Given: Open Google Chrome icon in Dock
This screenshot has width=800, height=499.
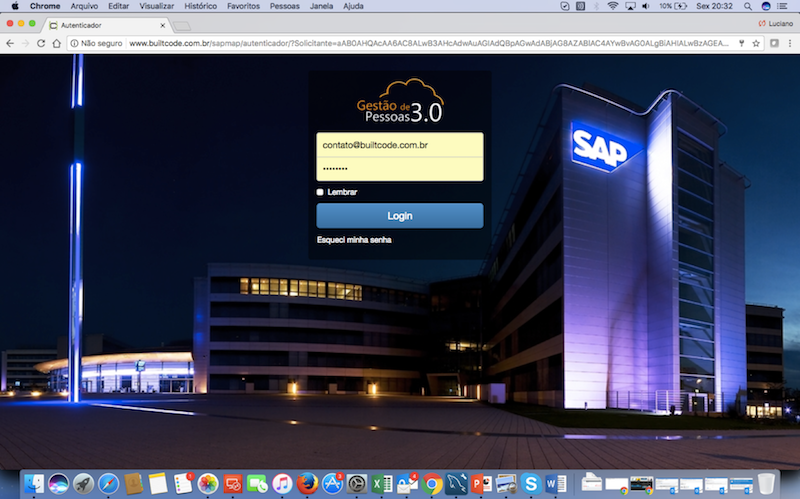Looking at the screenshot, I should (x=432, y=484).
